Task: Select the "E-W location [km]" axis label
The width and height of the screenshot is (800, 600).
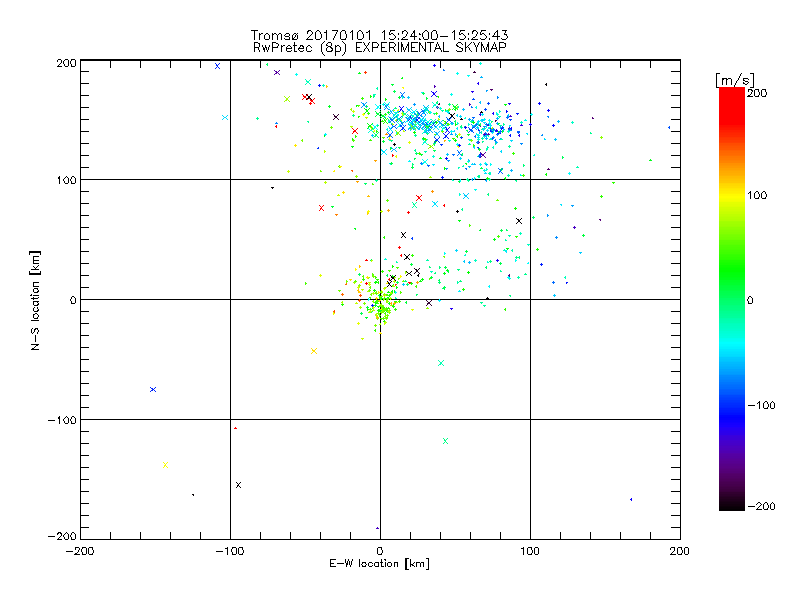Action: point(379,564)
